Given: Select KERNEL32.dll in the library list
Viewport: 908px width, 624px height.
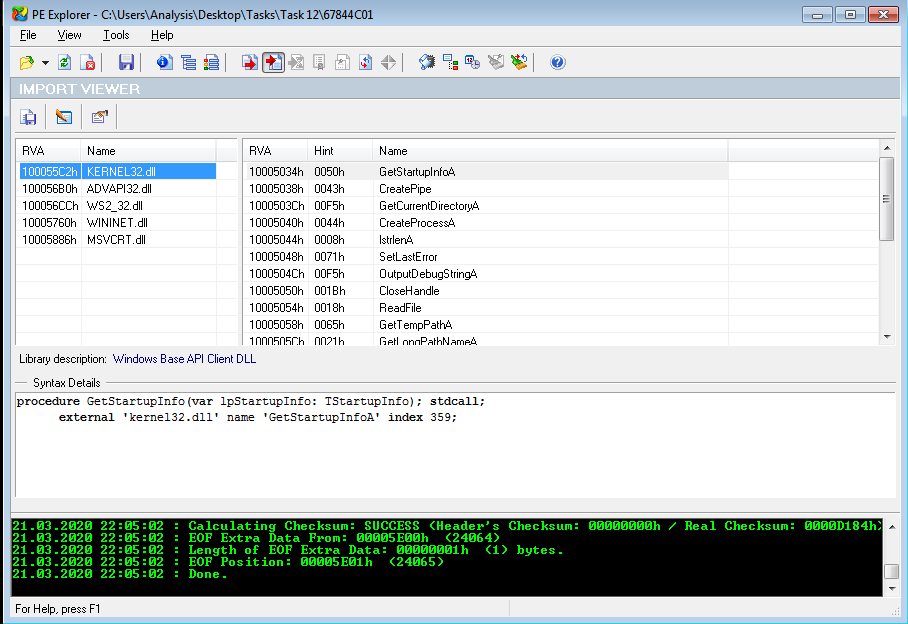Looking at the screenshot, I should (120, 172).
